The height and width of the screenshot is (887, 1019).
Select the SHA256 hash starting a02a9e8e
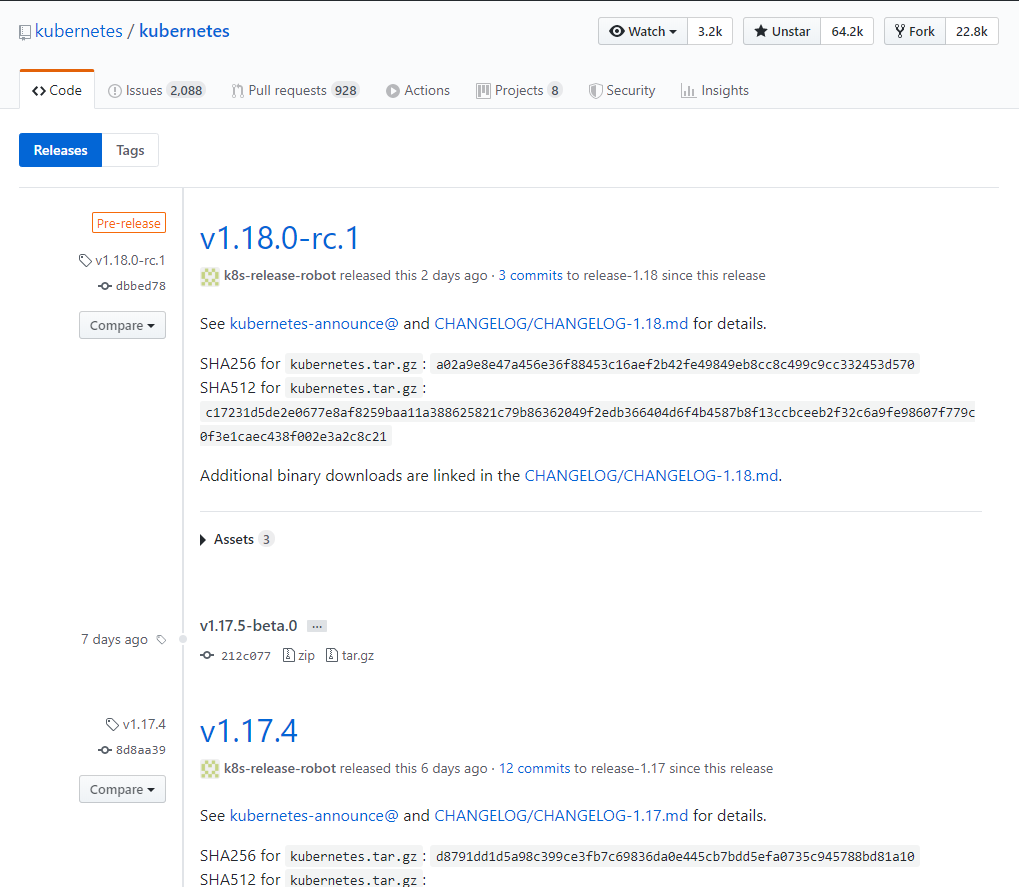[x=675, y=365]
